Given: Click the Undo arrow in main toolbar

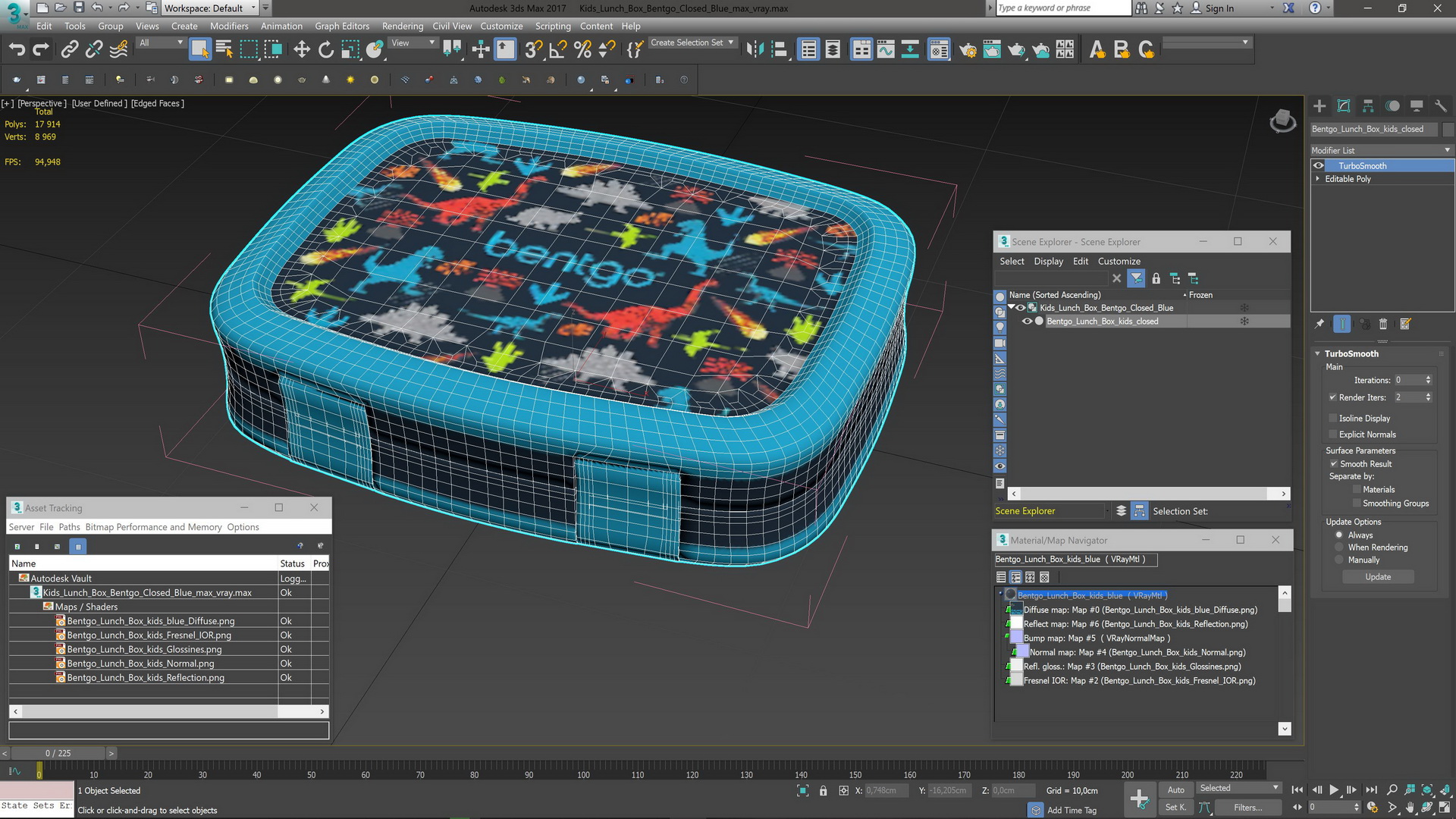Looking at the screenshot, I should [x=17, y=50].
